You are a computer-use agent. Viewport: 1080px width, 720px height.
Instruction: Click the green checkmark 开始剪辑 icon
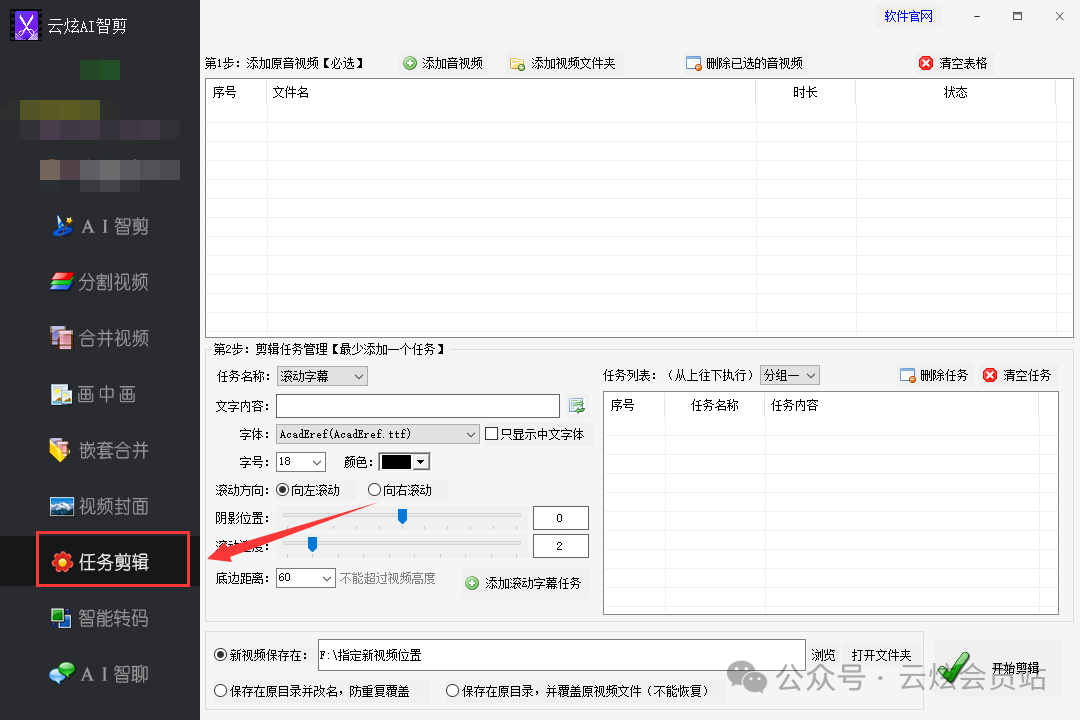point(954,668)
